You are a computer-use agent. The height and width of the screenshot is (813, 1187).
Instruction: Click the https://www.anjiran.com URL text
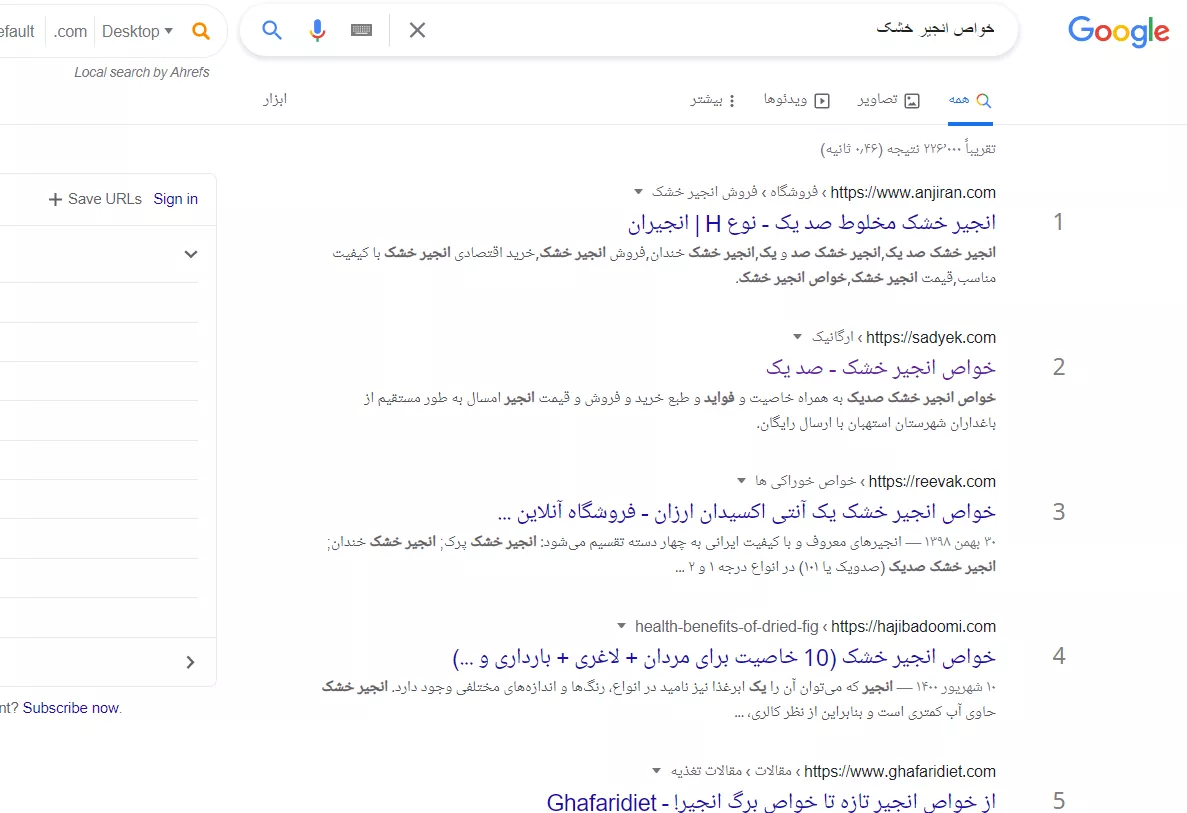[x=913, y=192]
